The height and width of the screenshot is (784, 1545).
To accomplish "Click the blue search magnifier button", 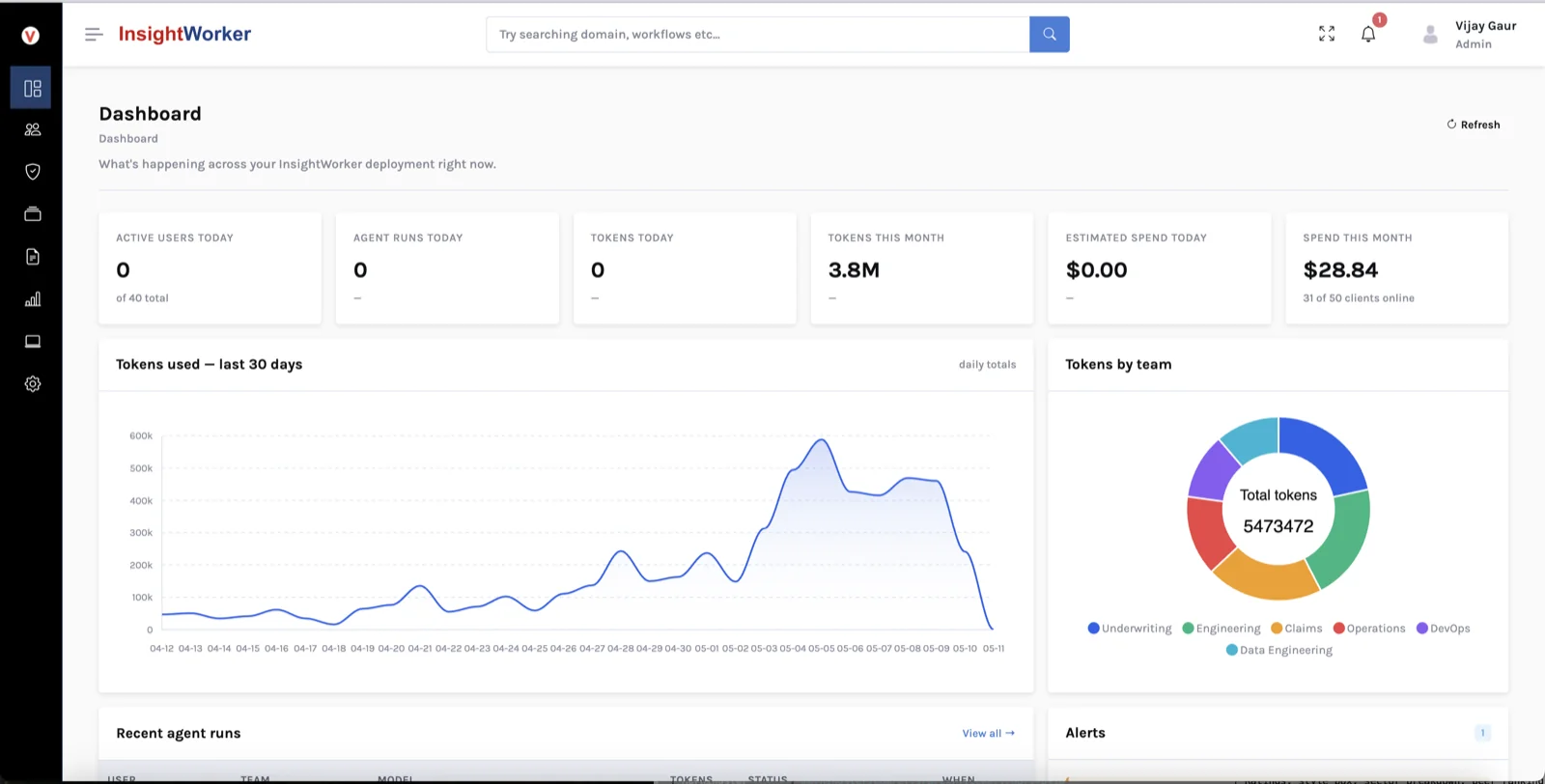I will click(x=1050, y=35).
